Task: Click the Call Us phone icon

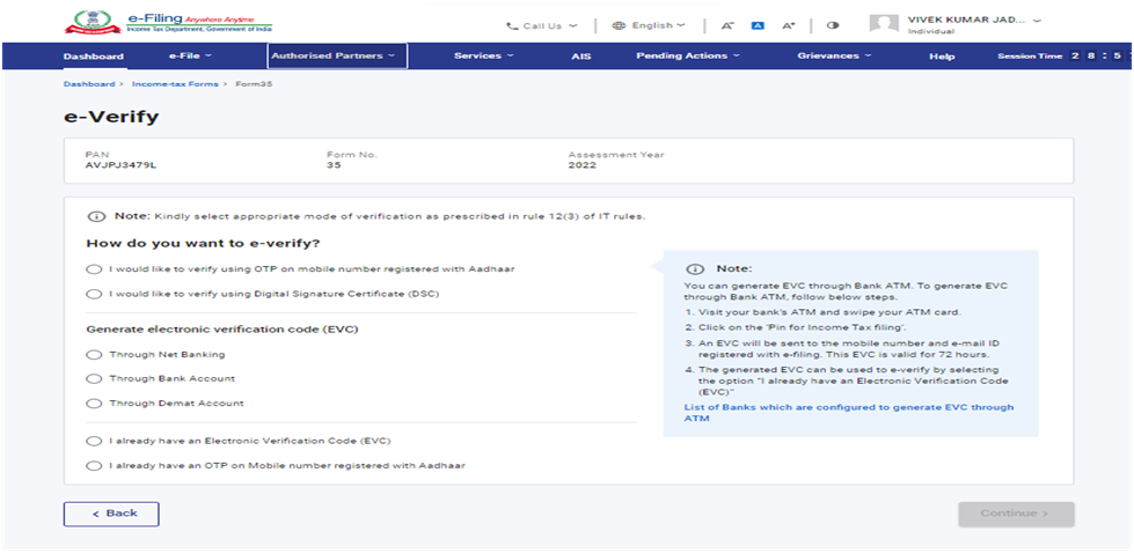Action: point(512,26)
